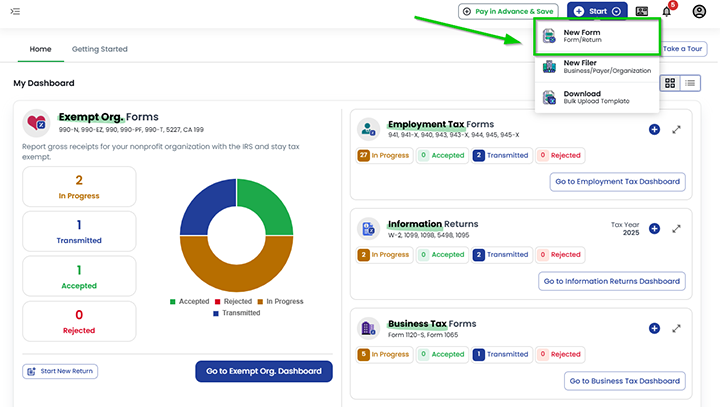Filter Information Returns Accepted badge
720x407 pixels.
442,254
